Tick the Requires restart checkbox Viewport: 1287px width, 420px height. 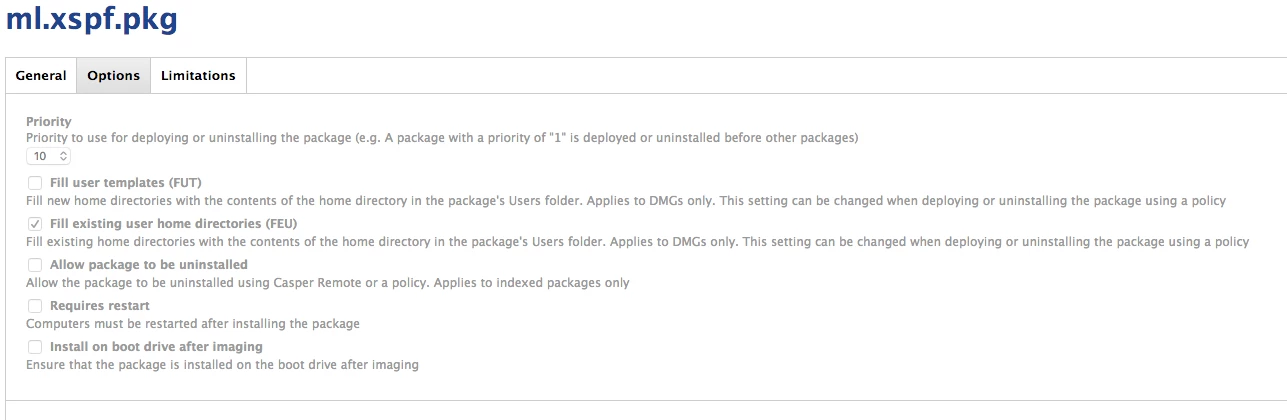point(35,306)
